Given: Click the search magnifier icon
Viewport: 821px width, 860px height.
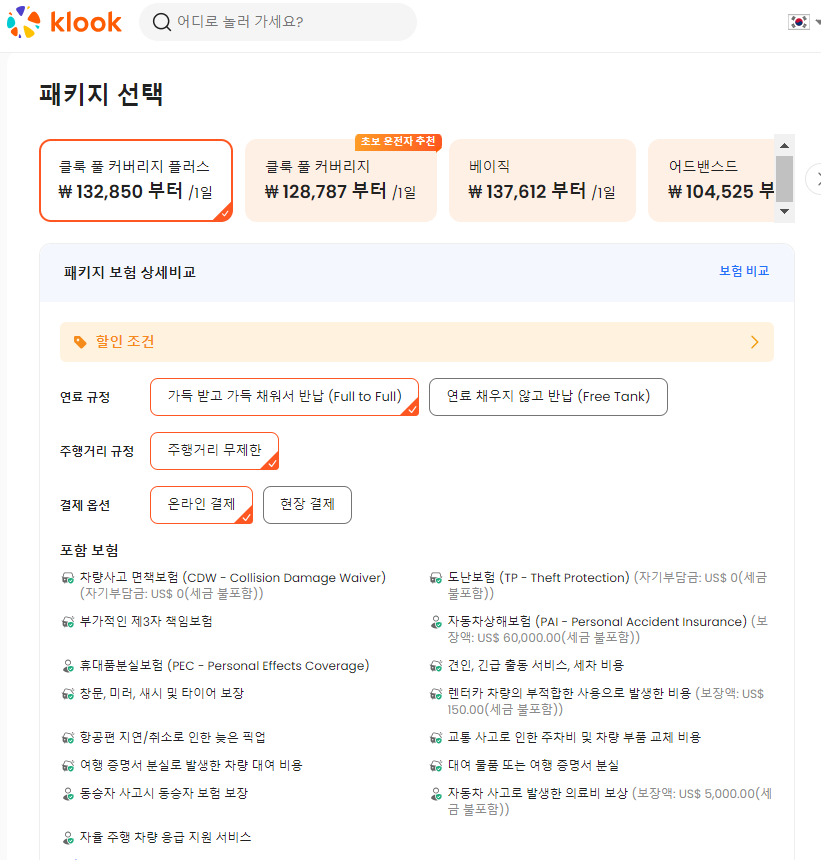Looking at the screenshot, I should [x=161, y=21].
